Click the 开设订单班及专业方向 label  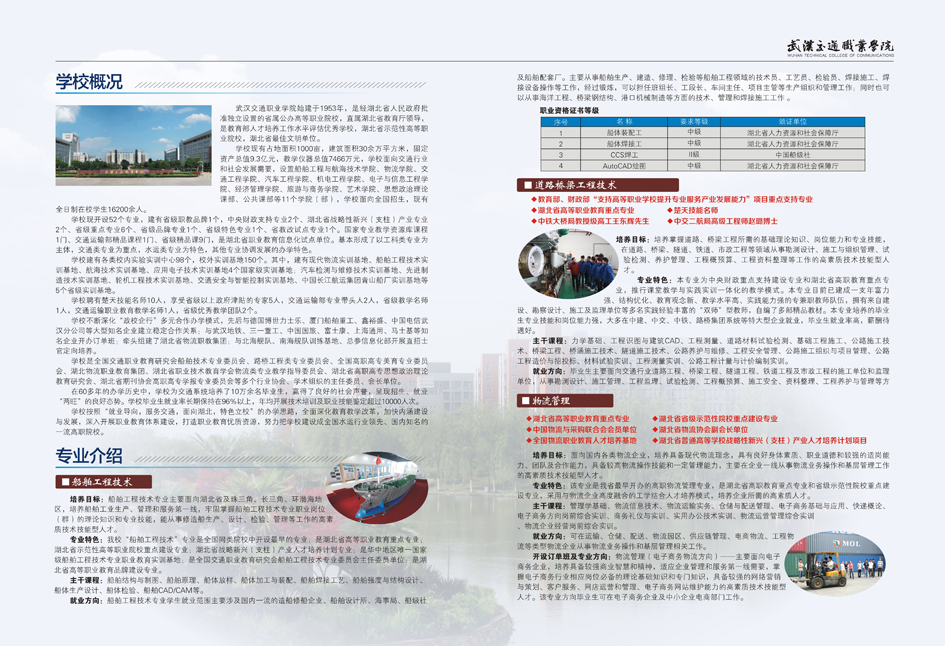(x=571, y=557)
